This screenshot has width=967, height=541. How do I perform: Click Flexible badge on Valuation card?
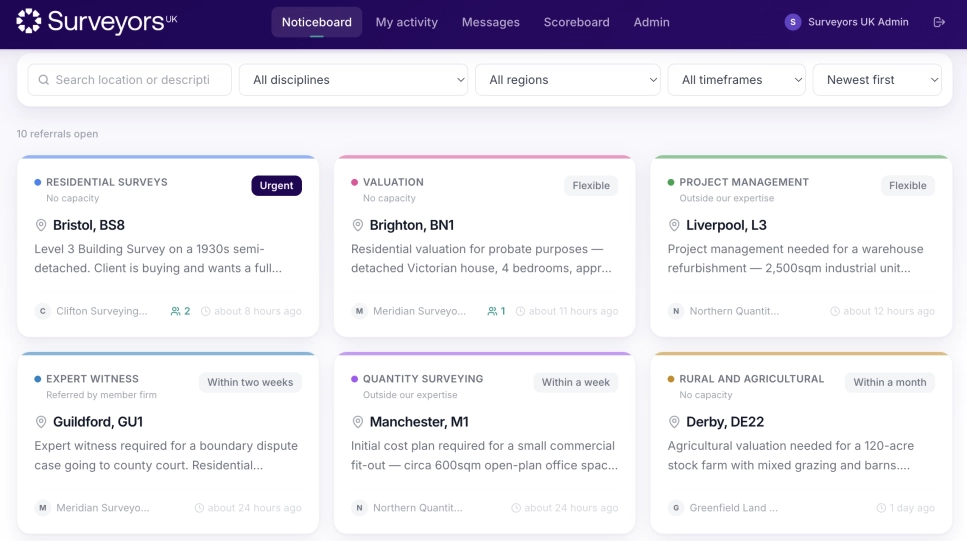pos(591,186)
